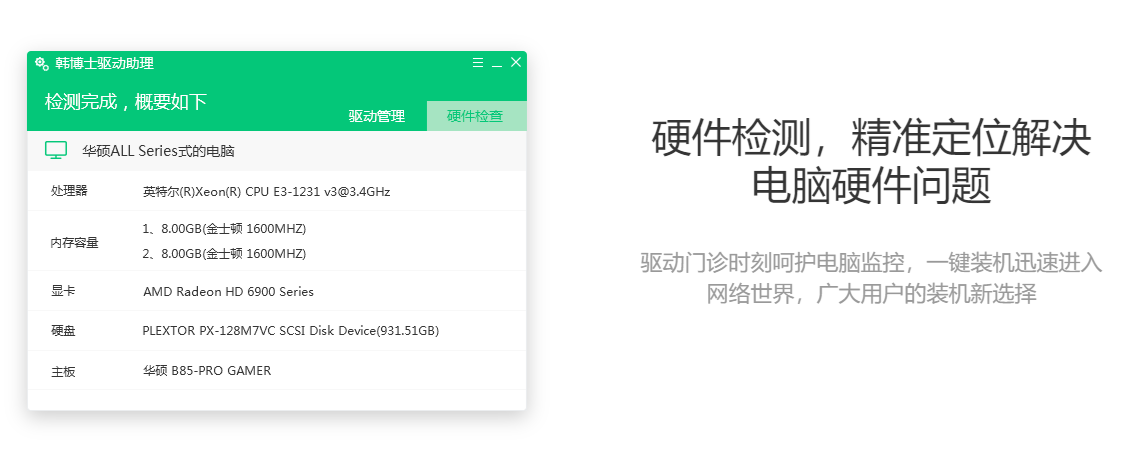Click the 硬盘 row label
The height and width of the screenshot is (450, 1122).
pyautogui.click(x=63, y=331)
